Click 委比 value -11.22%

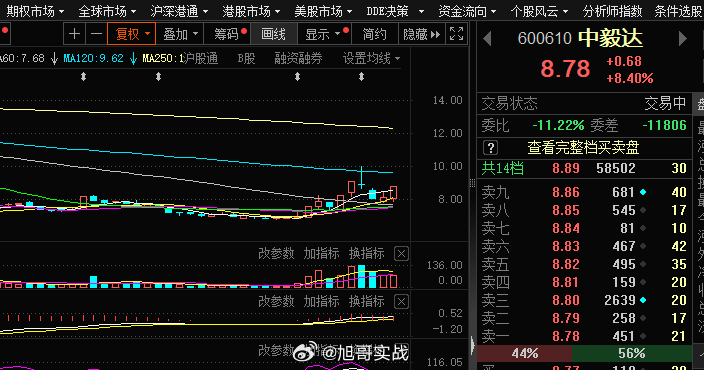pos(558,125)
